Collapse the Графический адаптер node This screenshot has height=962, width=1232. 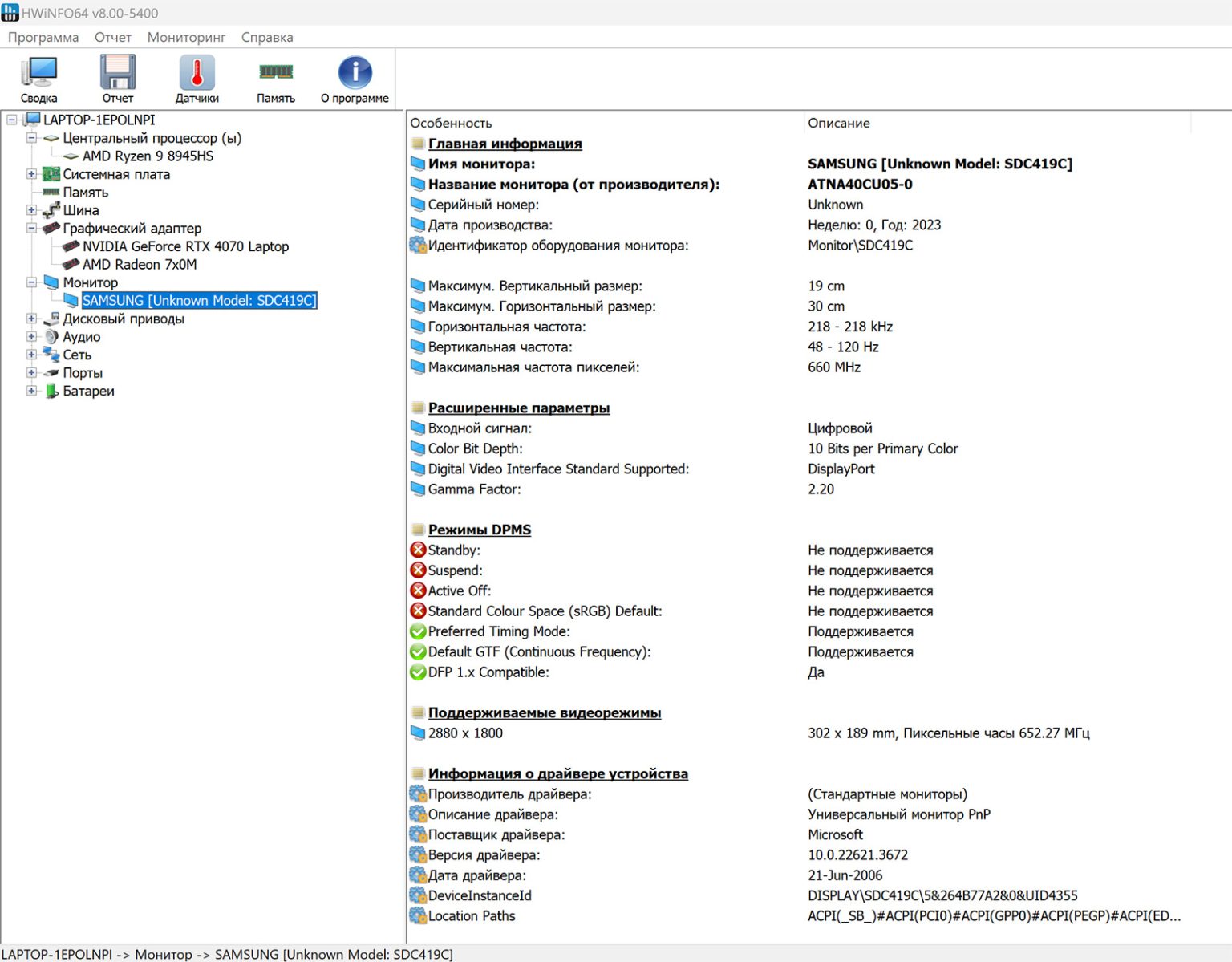click(31, 229)
